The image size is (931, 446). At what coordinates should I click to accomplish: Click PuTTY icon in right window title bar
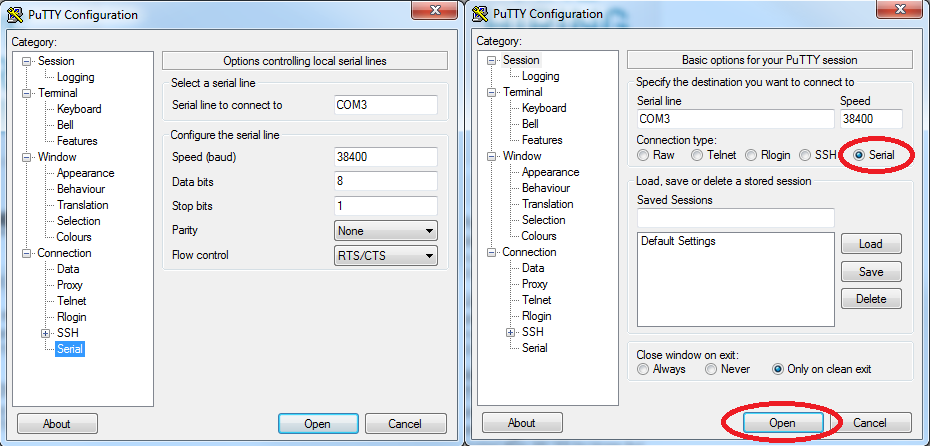point(480,14)
